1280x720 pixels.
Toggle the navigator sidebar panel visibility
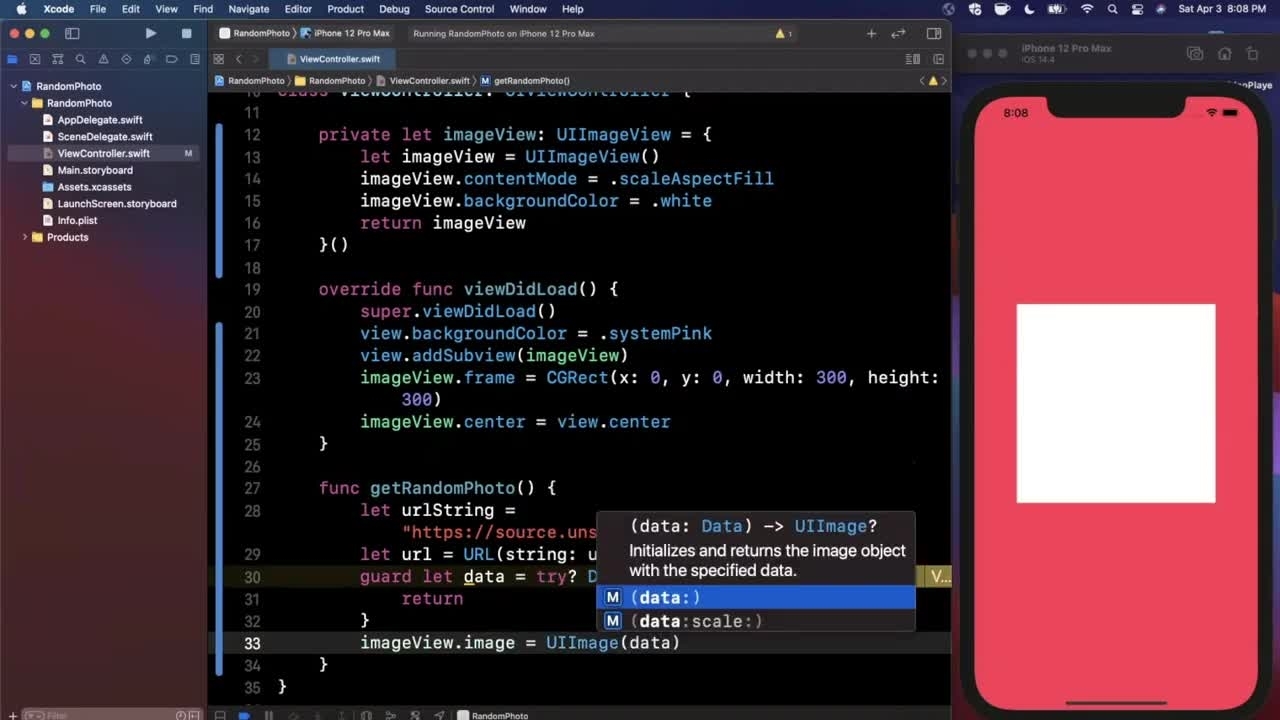point(72,33)
